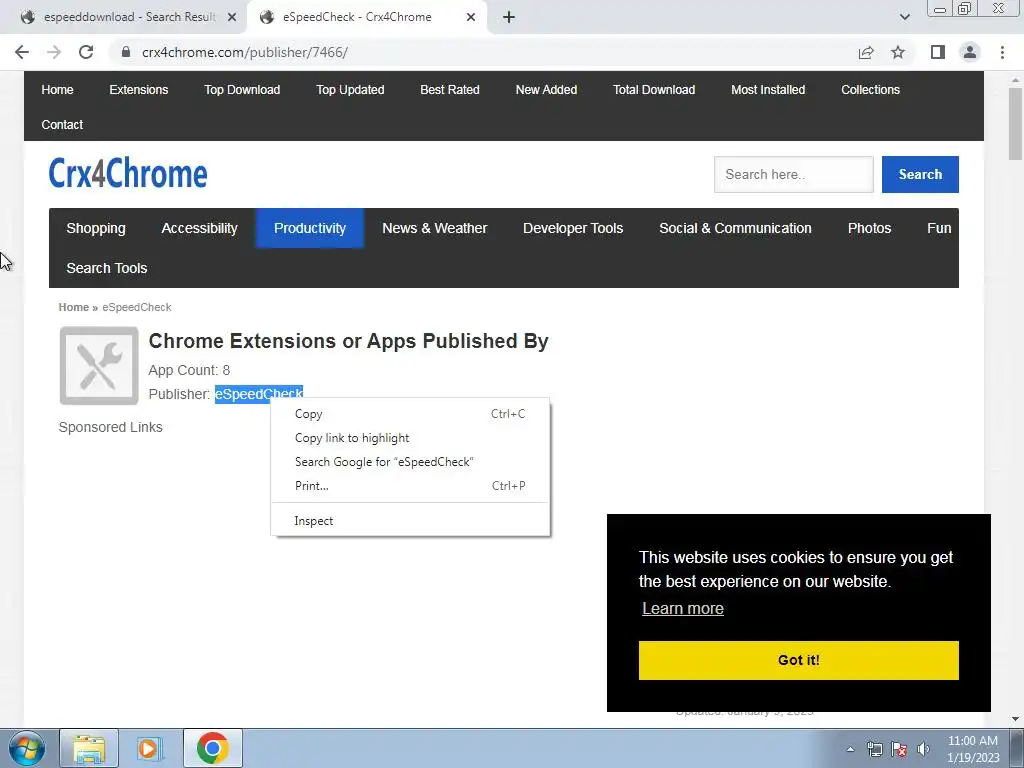1024x768 pixels.
Task: Click the Search here input field
Action: coord(793,174)
